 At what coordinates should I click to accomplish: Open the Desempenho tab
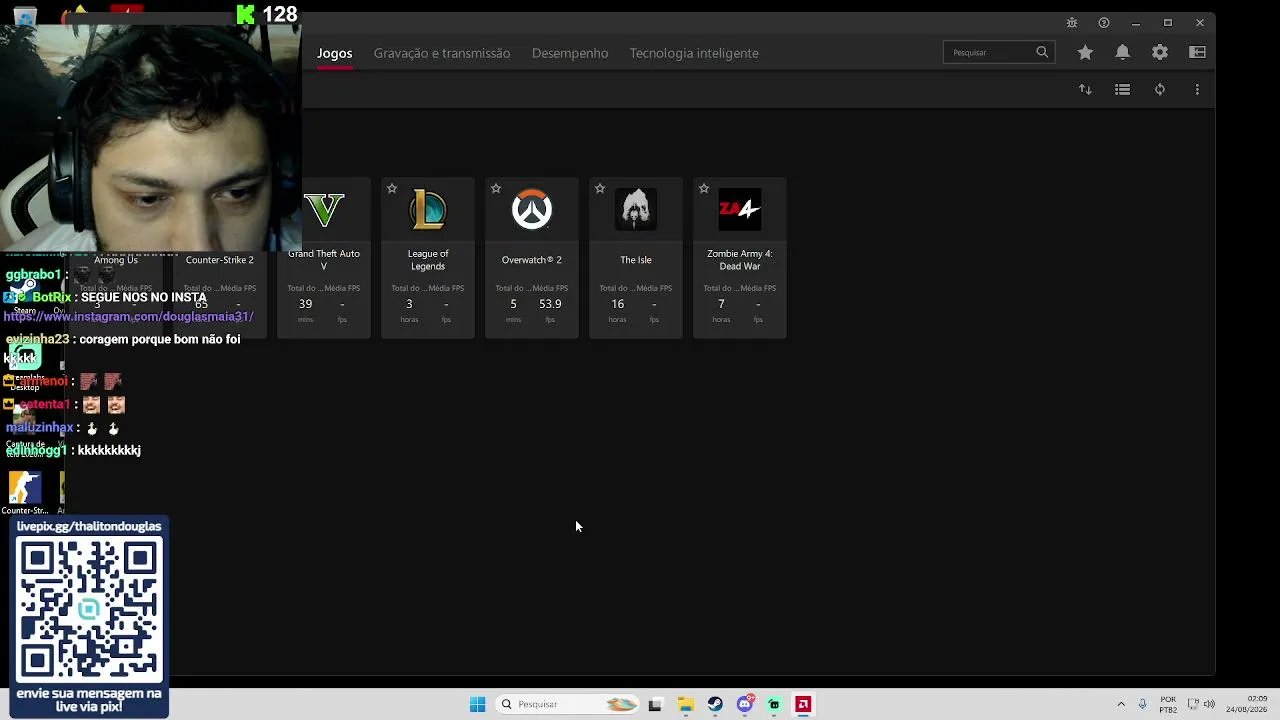570,53
